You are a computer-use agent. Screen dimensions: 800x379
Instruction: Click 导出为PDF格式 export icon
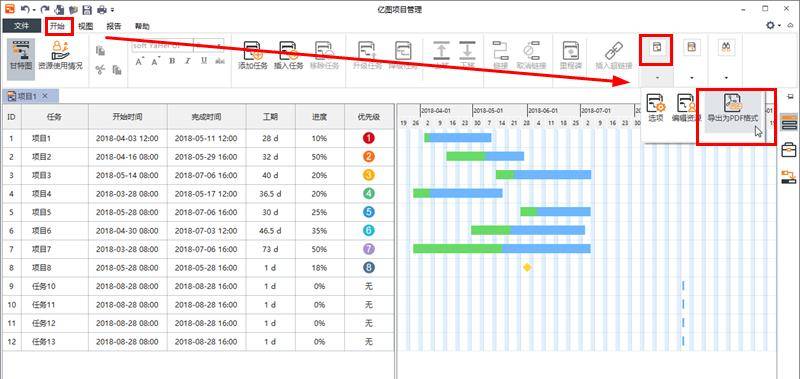click(733, 109)
